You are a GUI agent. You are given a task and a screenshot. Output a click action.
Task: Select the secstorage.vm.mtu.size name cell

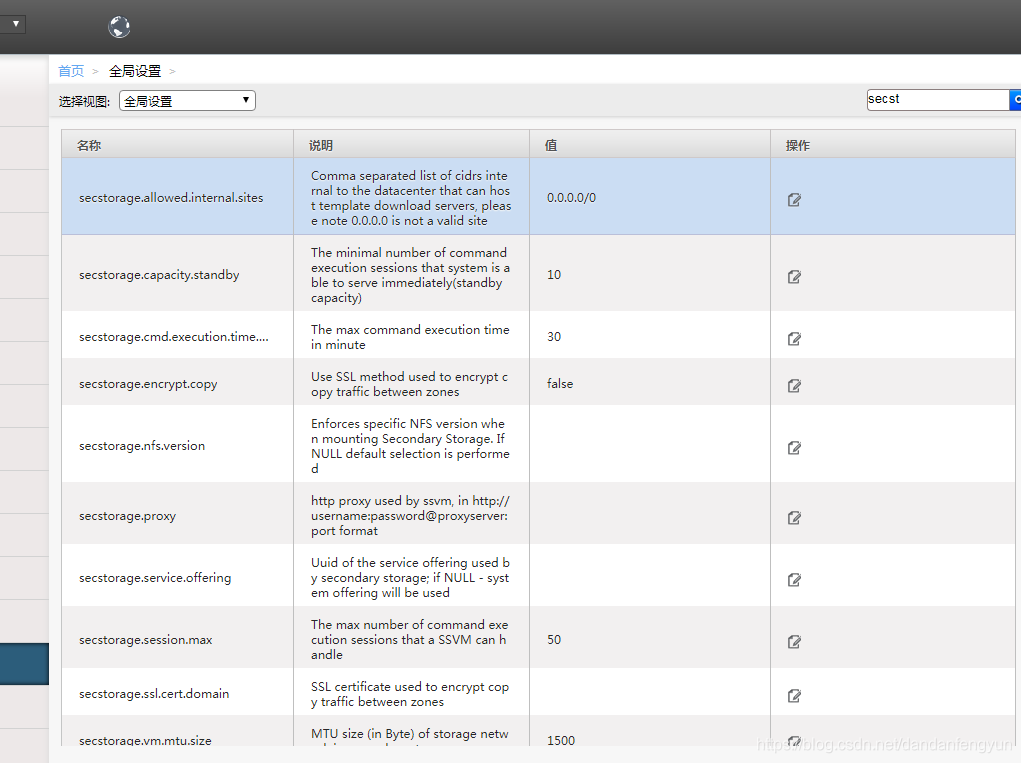145,740
